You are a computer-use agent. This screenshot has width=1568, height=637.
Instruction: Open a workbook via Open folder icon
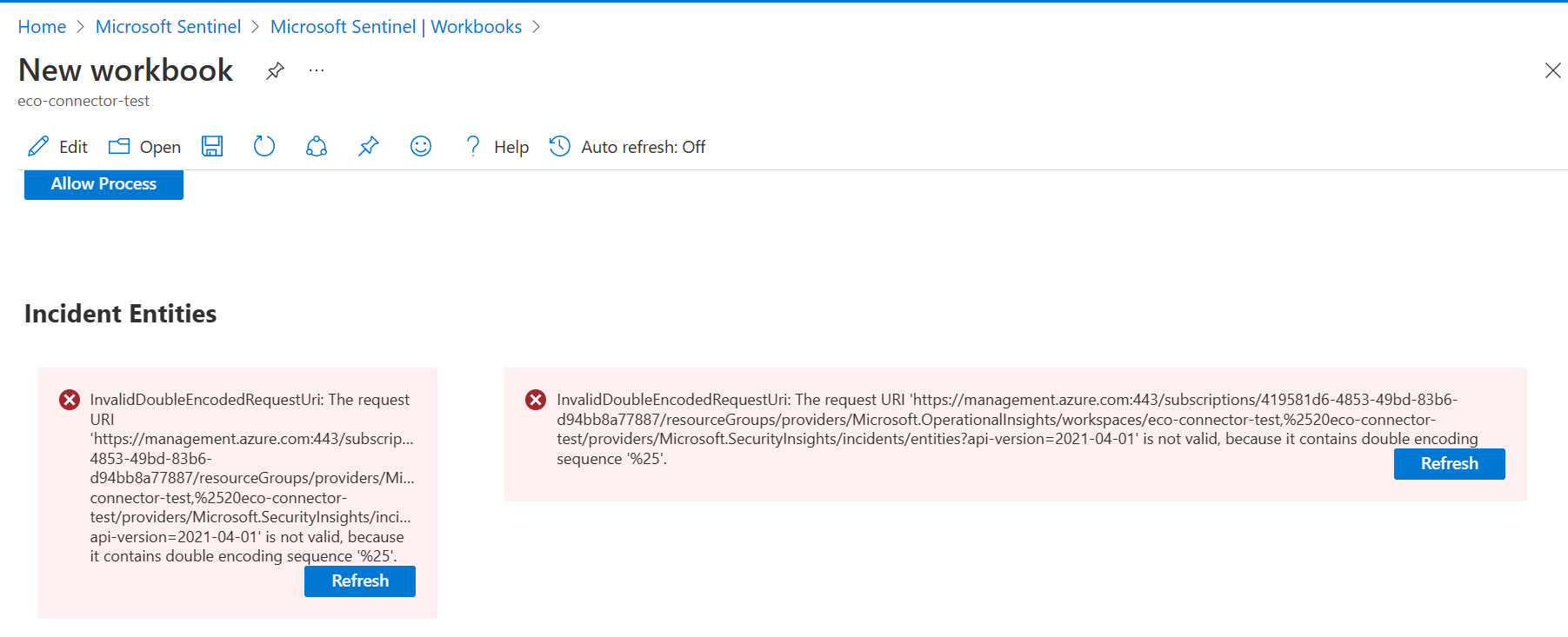tap(119, 146)
